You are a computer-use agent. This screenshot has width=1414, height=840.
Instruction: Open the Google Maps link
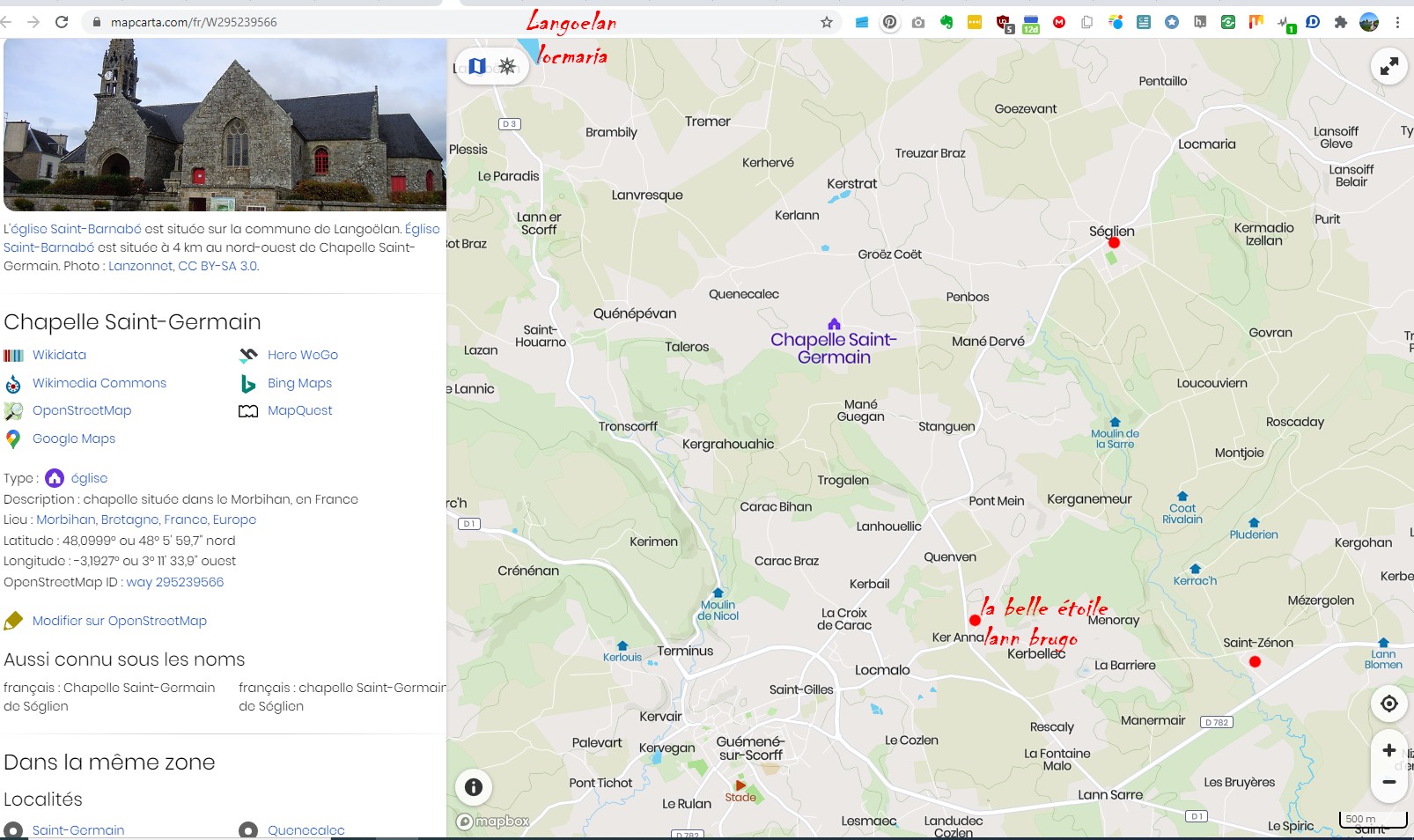coord(74,438)
